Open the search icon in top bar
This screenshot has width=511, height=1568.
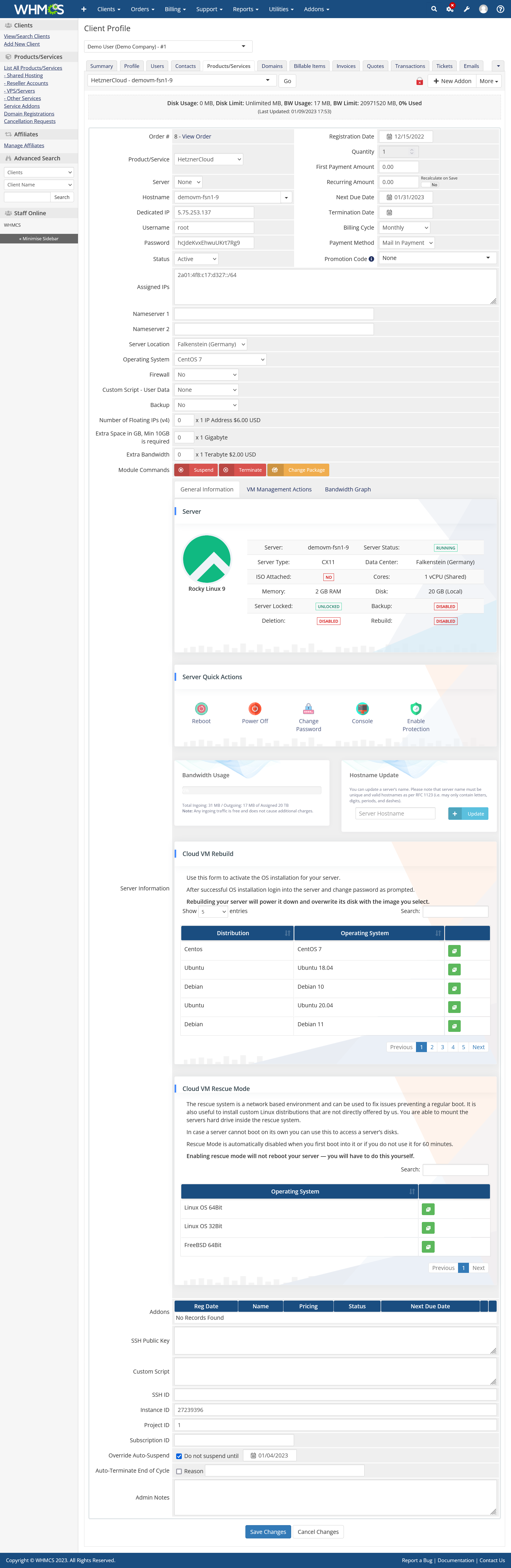(x=434, y=9)
